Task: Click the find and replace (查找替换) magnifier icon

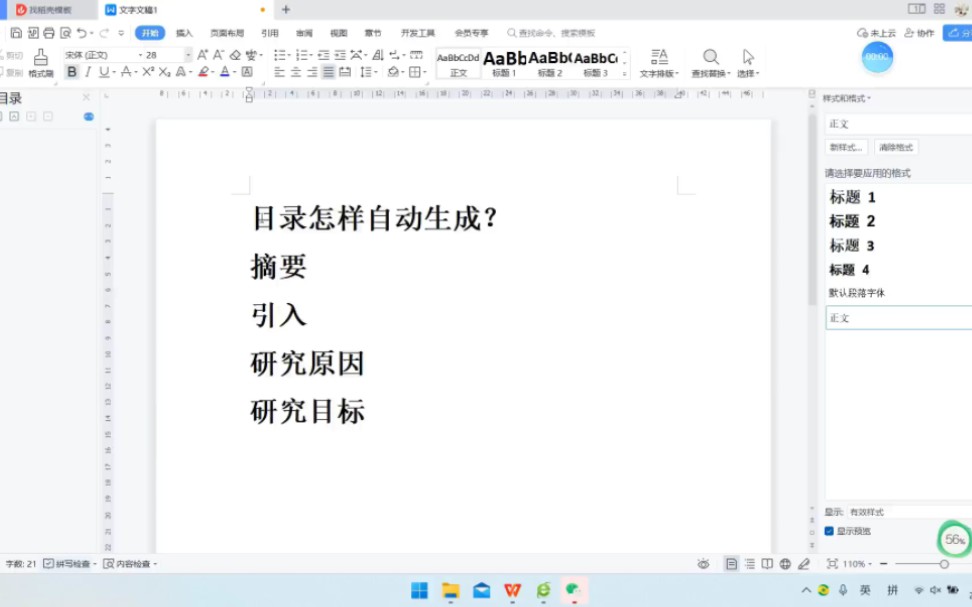Action: [x=710, y=57]
